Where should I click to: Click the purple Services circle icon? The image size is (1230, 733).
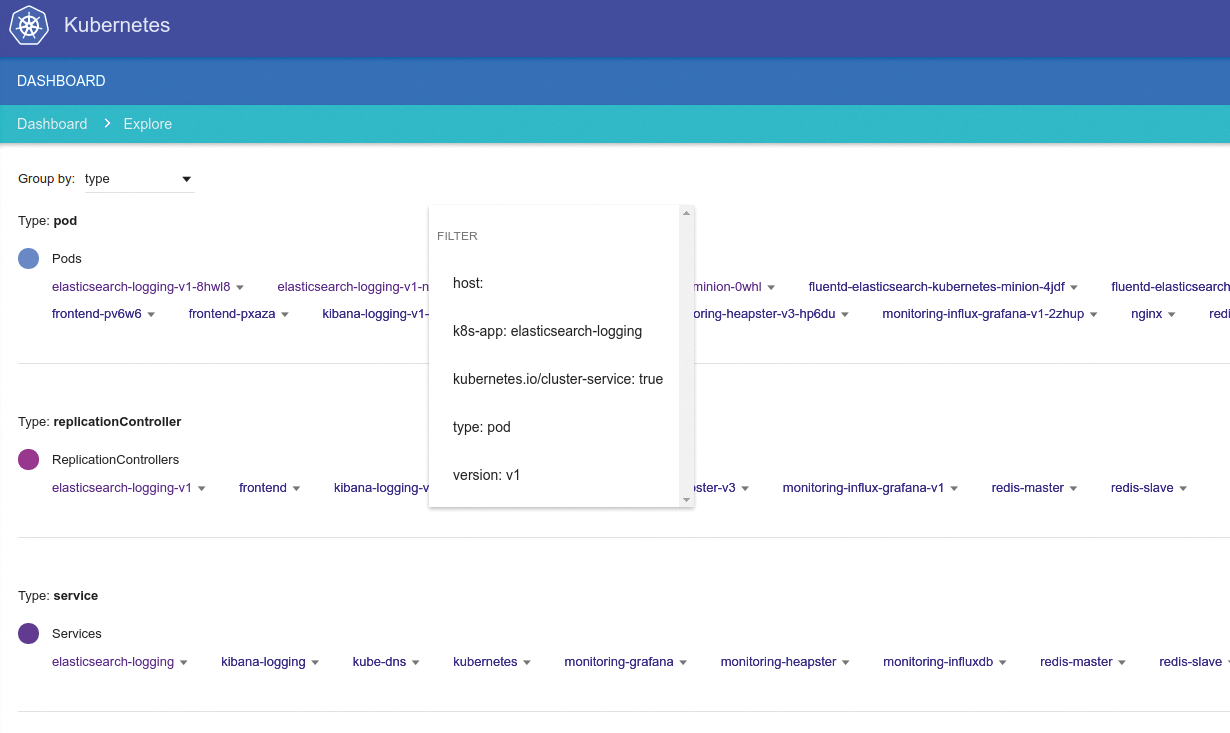tap(29, 634)
